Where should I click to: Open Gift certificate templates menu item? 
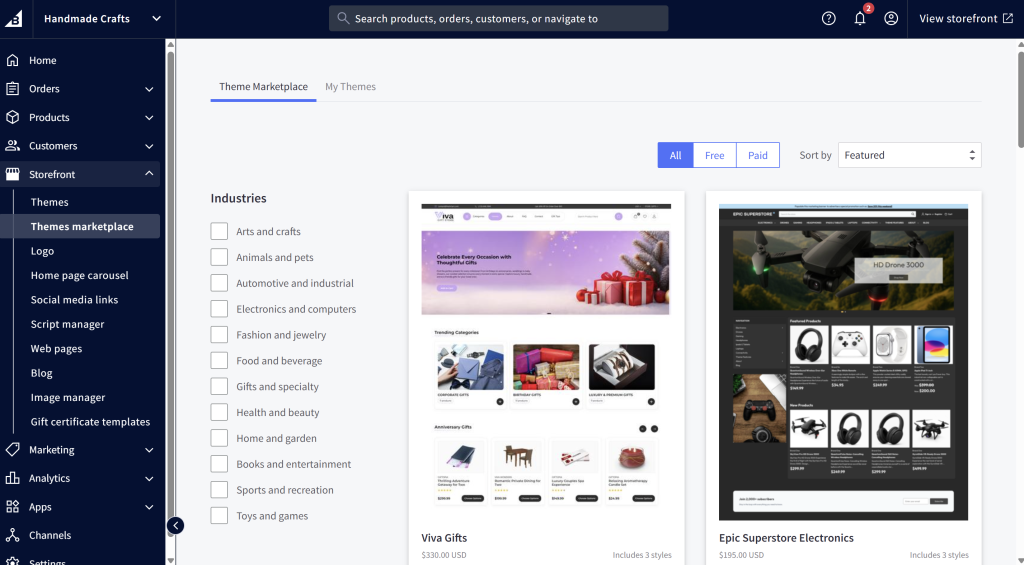tap(90, 421)
